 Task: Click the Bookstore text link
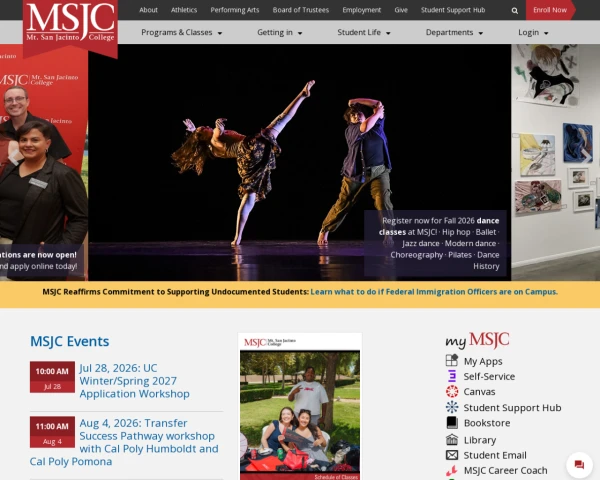[x=487, y=423]
